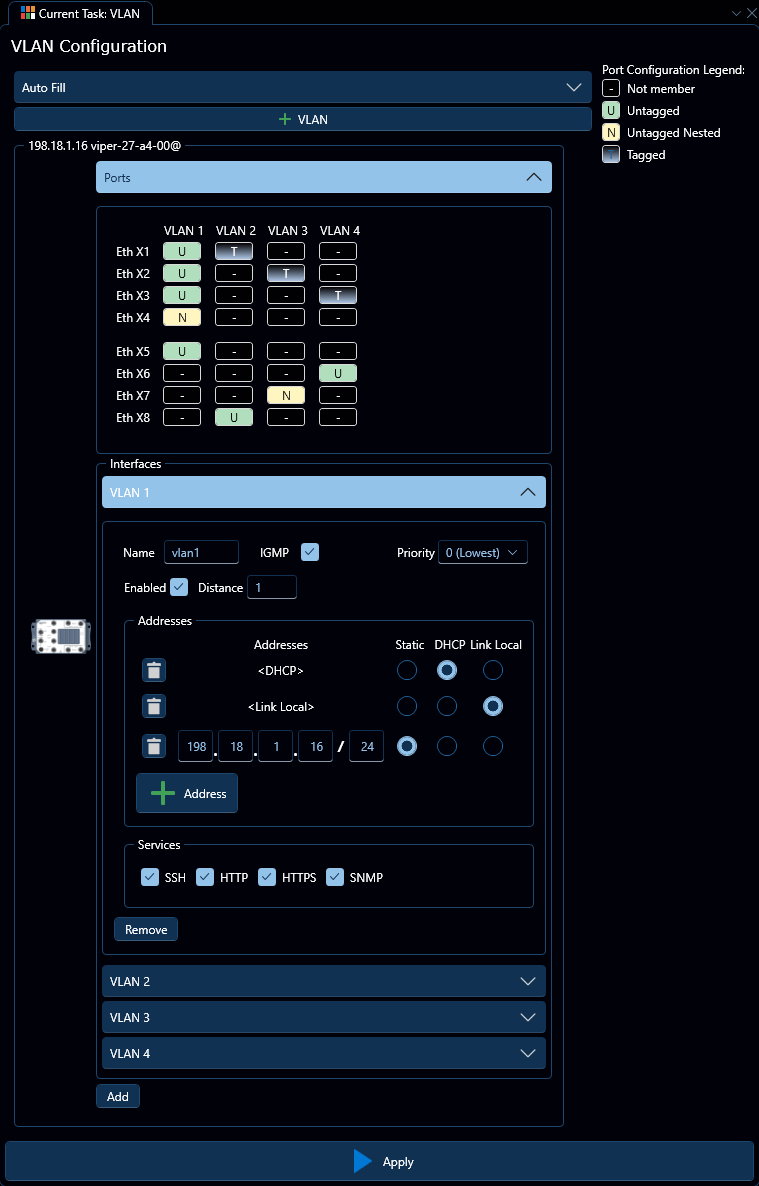The height and width of the screenshot is (1186, 759).
Task: Collapse the Ports section header
Action: point(323,177)
